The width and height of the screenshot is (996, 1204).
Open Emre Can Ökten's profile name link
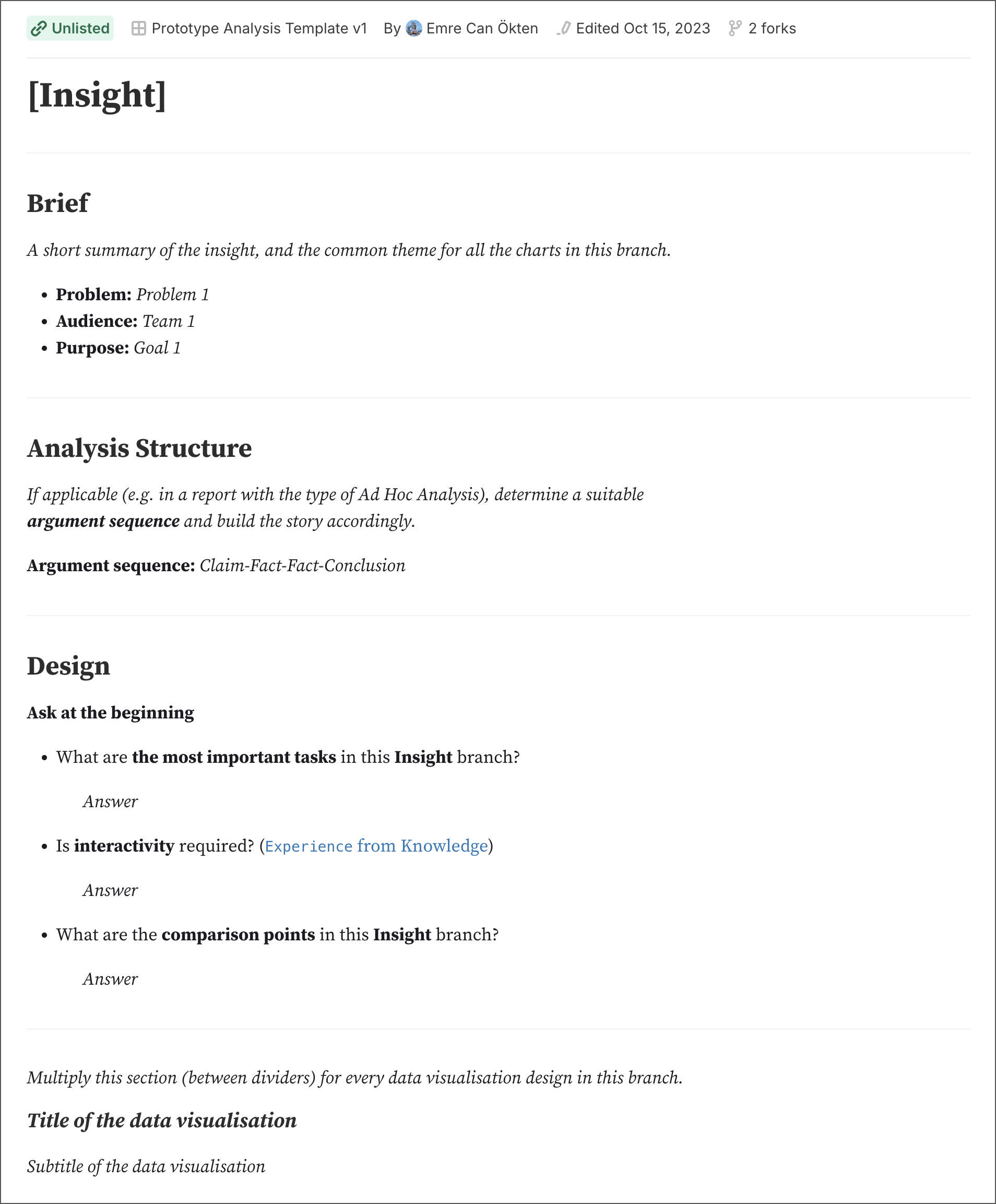482,29
